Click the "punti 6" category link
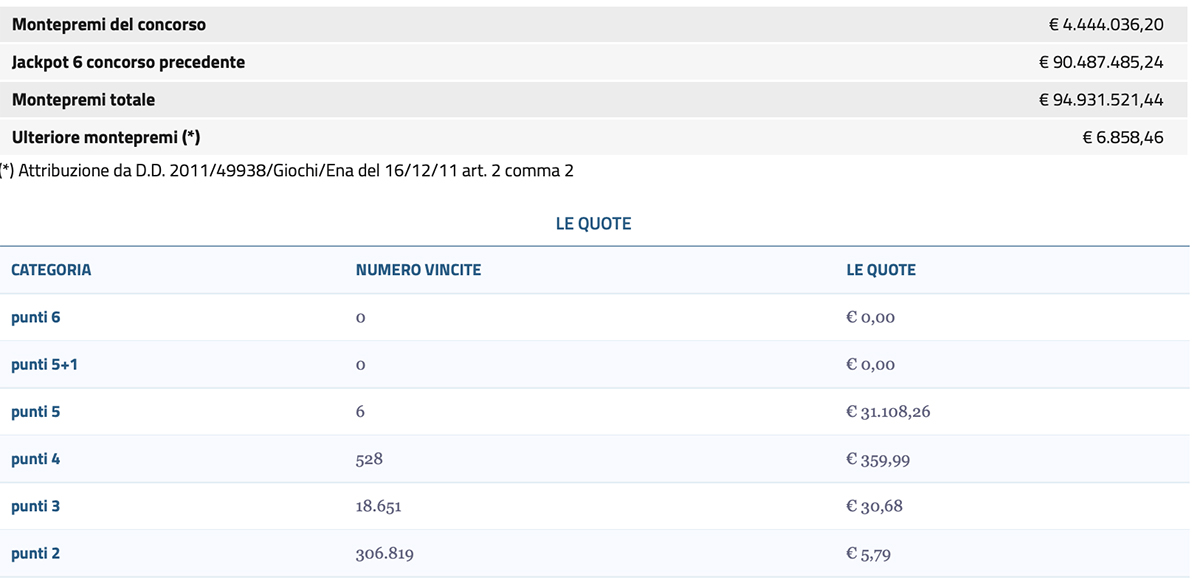The image size is (1200, 580). coord(36,317)
